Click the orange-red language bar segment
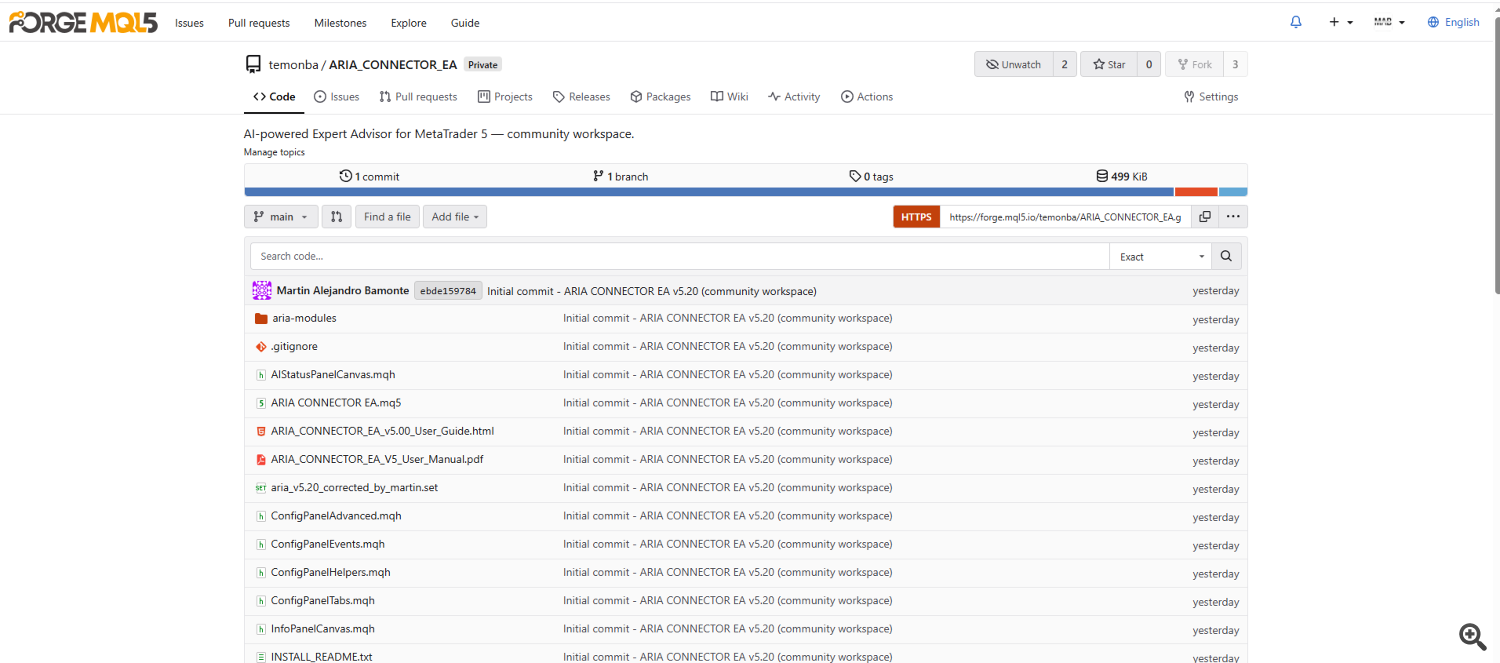Screen dimensions: 1500x663 pyautogui.click(x=1196, y=192)
